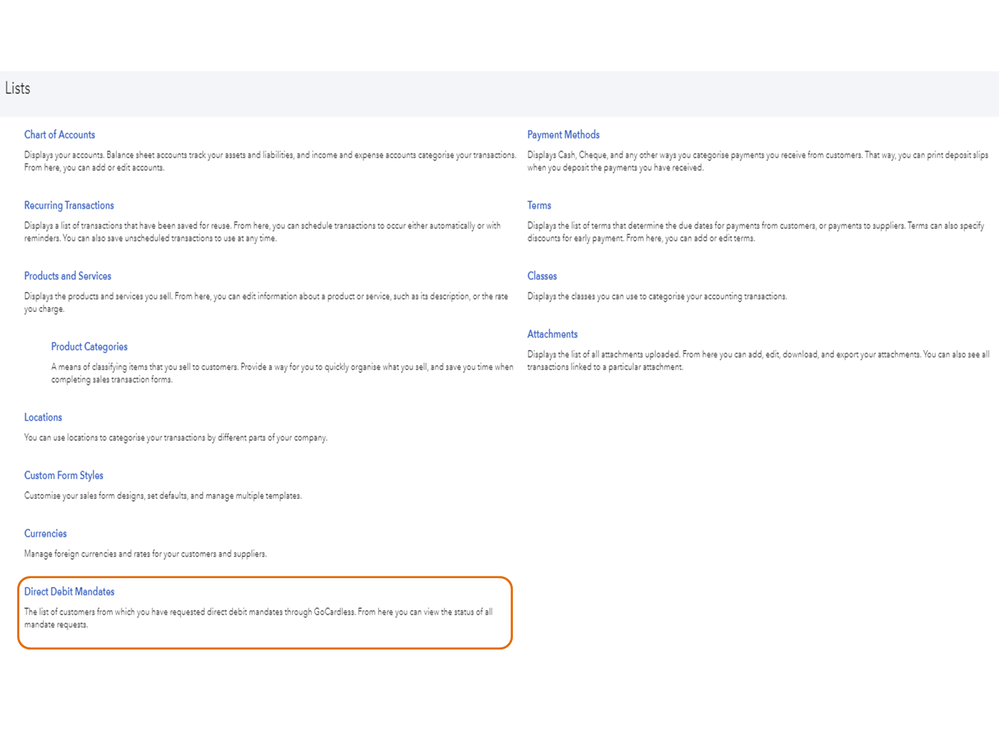Click Custom Form Styles link
Viewport: 999px width, 749px height.
(x=64, y=476)
